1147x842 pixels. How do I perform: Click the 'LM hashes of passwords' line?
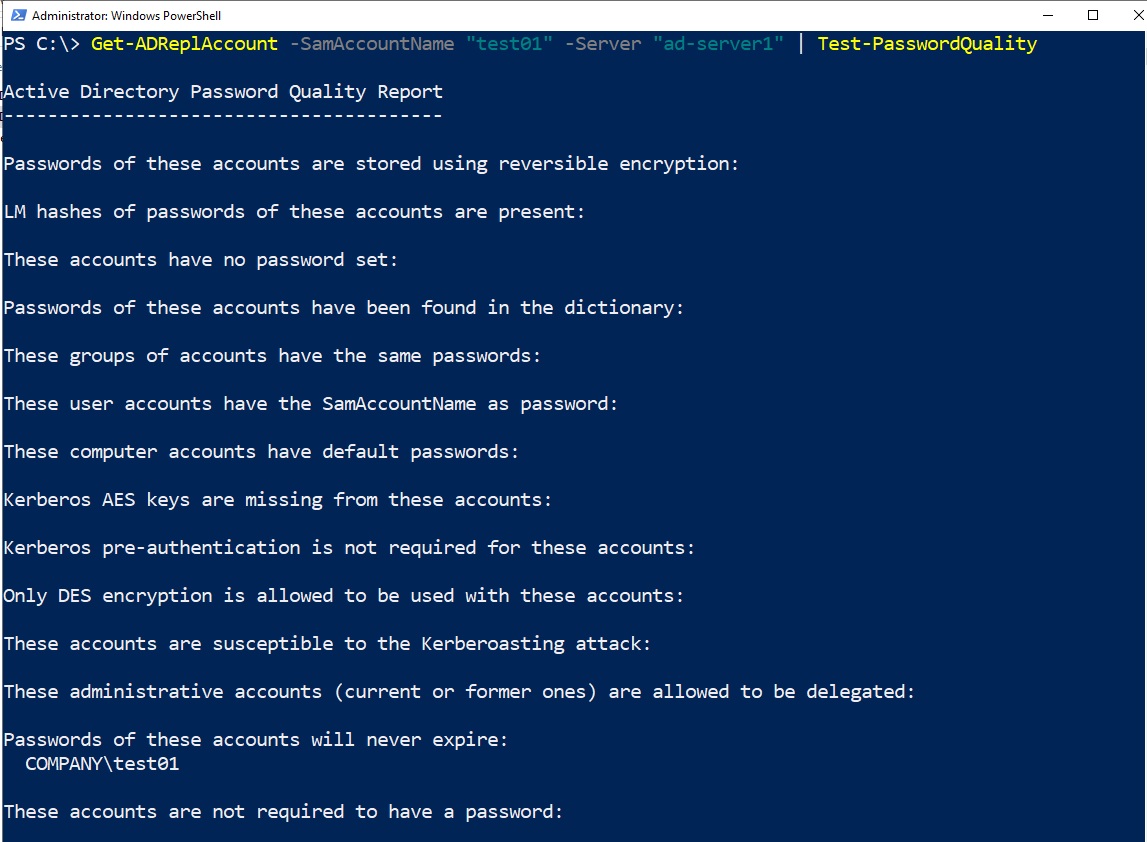tap(294, 212)
